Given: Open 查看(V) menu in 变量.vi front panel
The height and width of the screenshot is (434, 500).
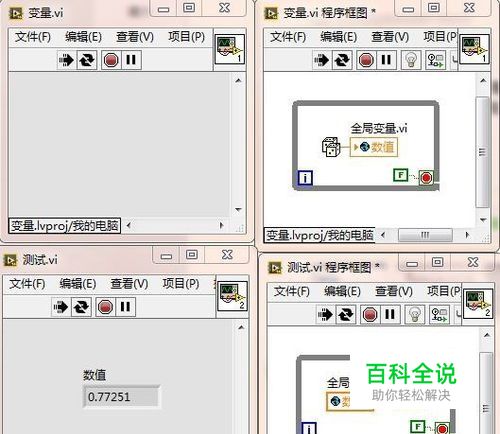Looking at the screenshot, I should point(135,37).
